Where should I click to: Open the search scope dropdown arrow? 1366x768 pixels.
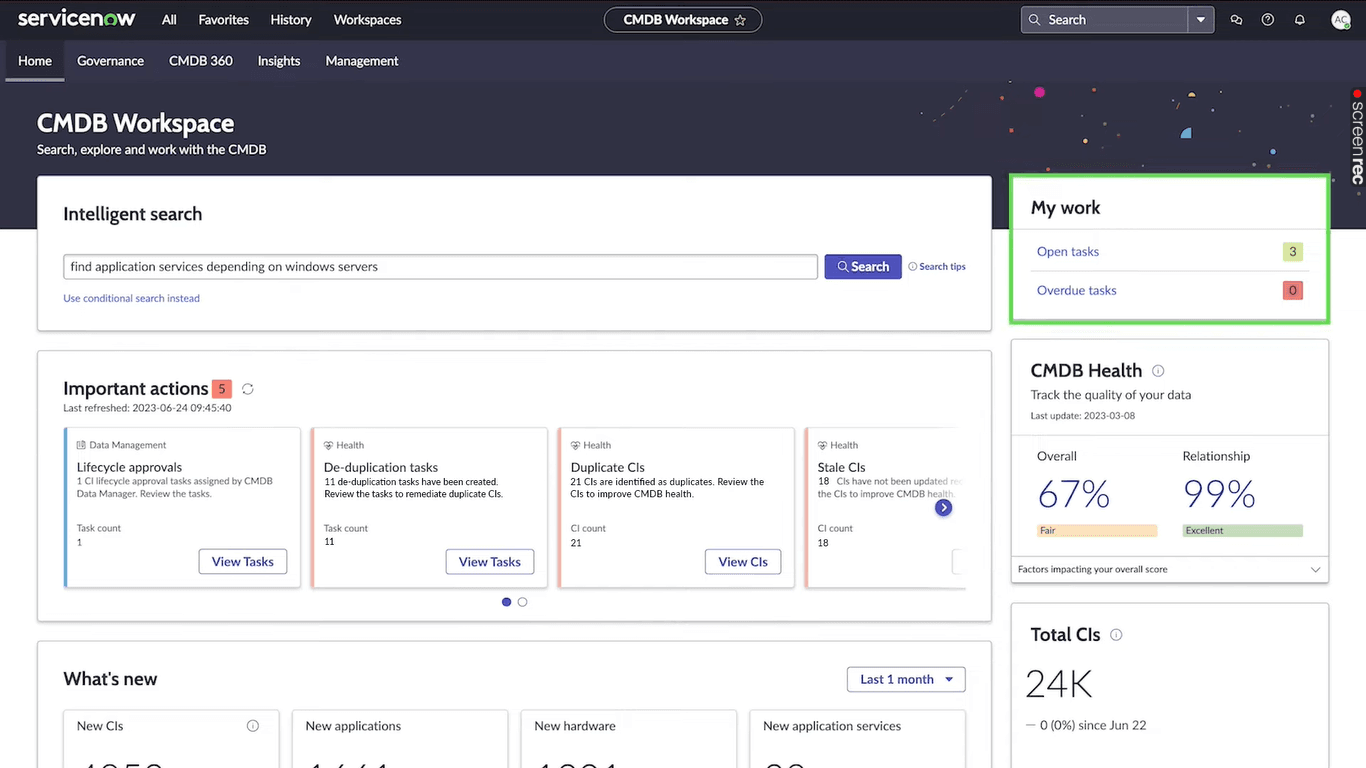(1200, 19)
